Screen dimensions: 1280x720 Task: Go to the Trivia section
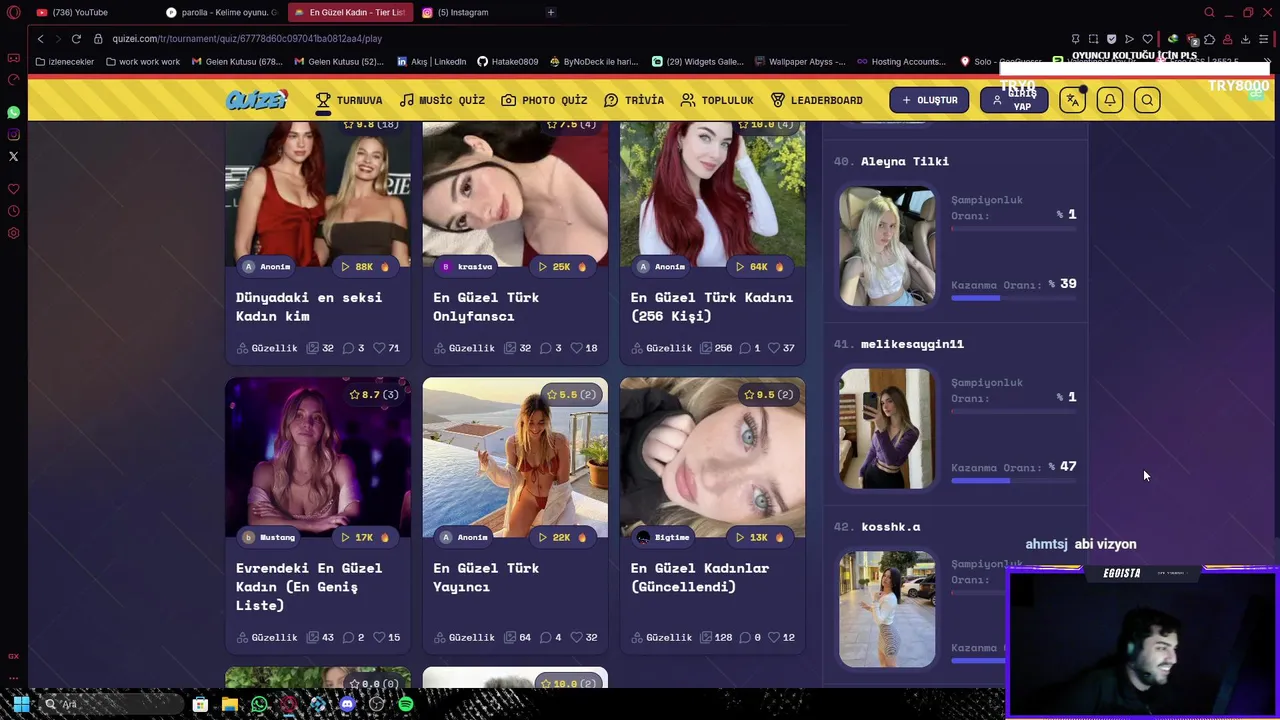tap(634, 100)
